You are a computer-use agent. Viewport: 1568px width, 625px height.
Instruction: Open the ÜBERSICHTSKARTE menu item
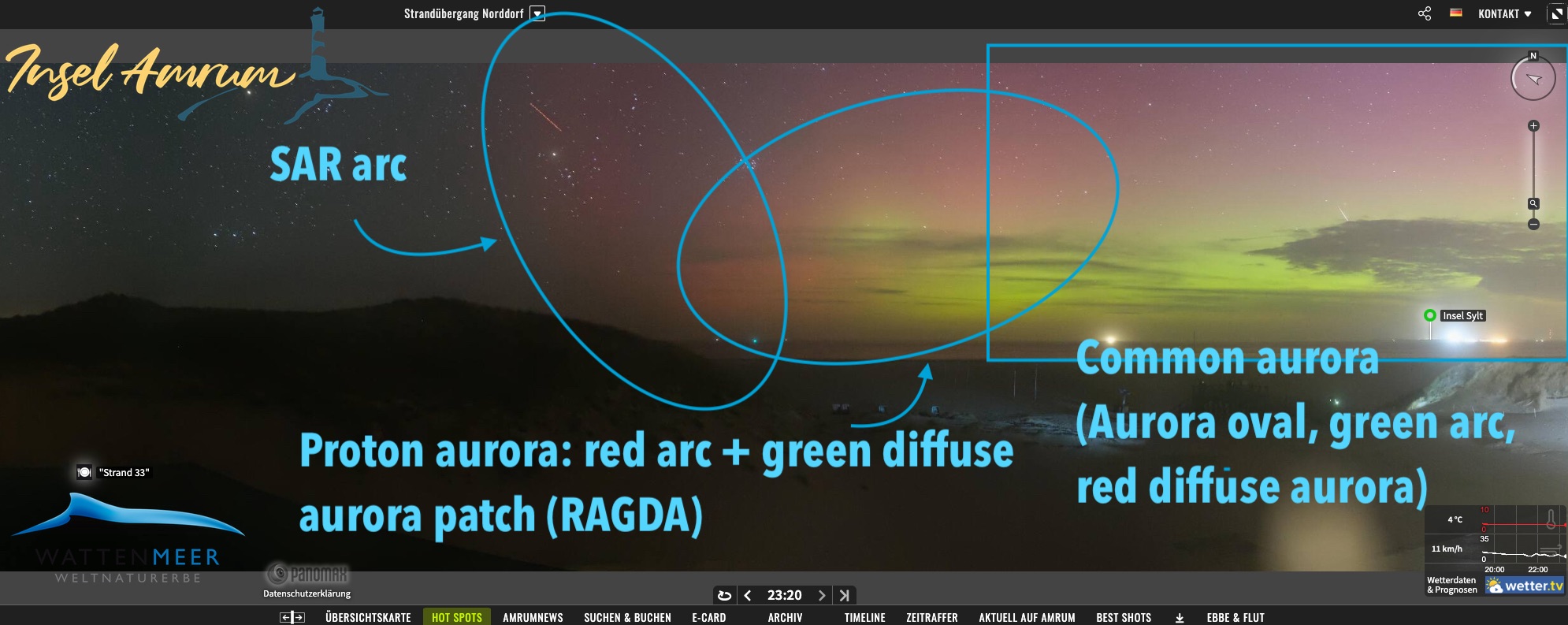(x=368, y=617)
